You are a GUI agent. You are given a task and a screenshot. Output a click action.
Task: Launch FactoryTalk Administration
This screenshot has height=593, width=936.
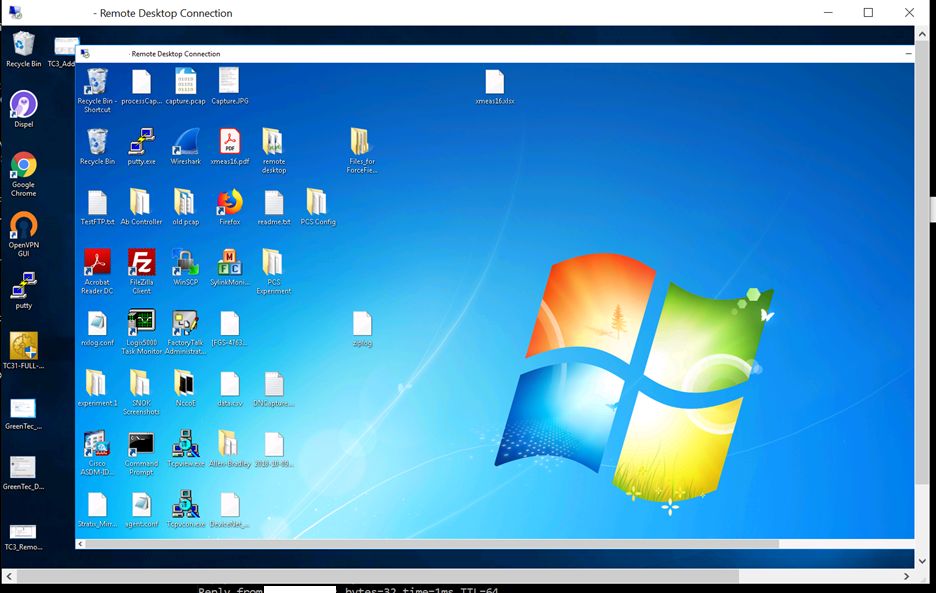pos(185,331)
